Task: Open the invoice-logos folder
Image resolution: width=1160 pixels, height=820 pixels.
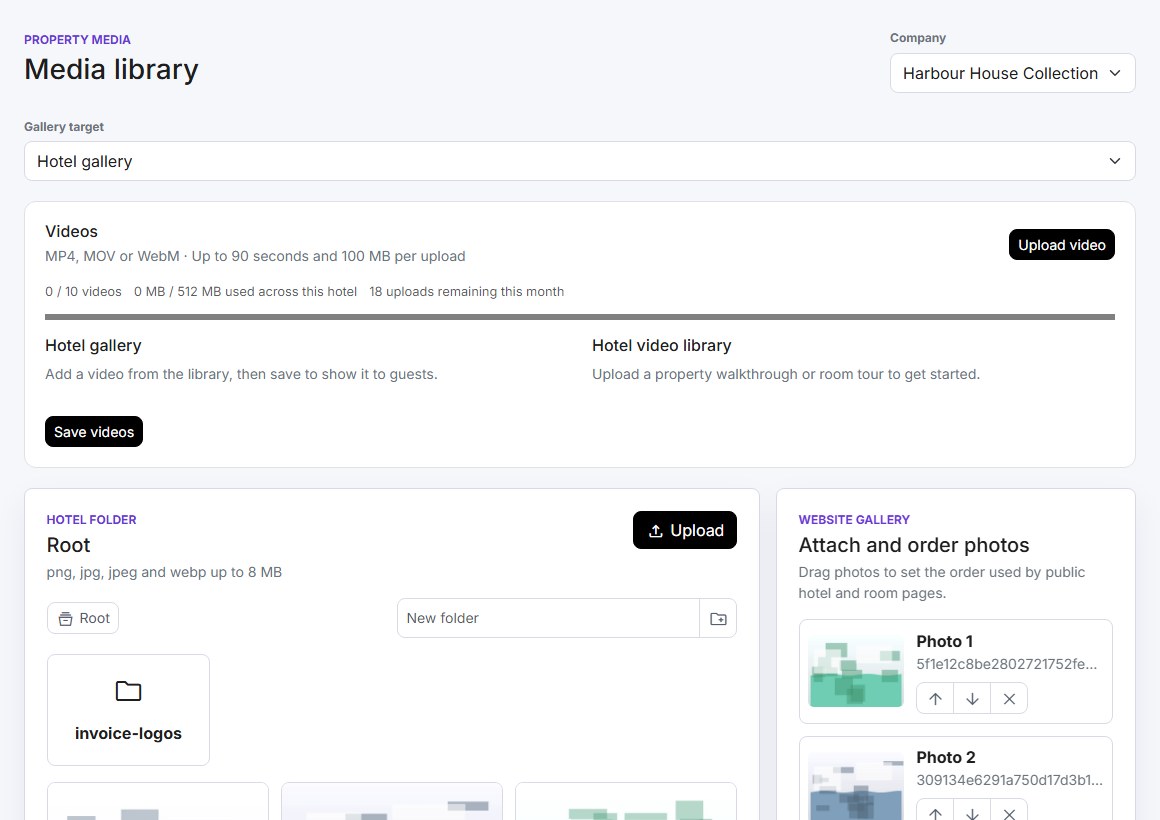Action: click(128, 710)
